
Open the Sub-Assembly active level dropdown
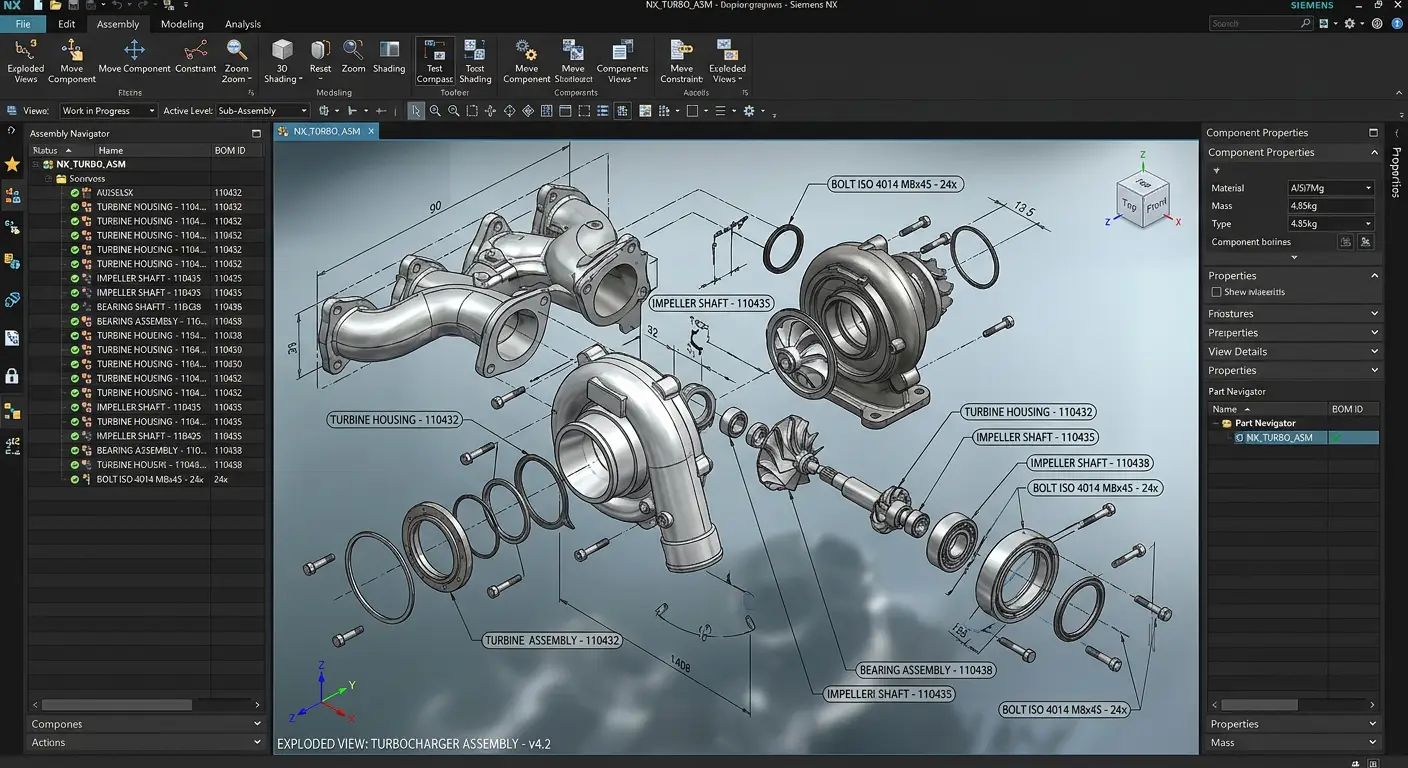(x=262, y=111)
